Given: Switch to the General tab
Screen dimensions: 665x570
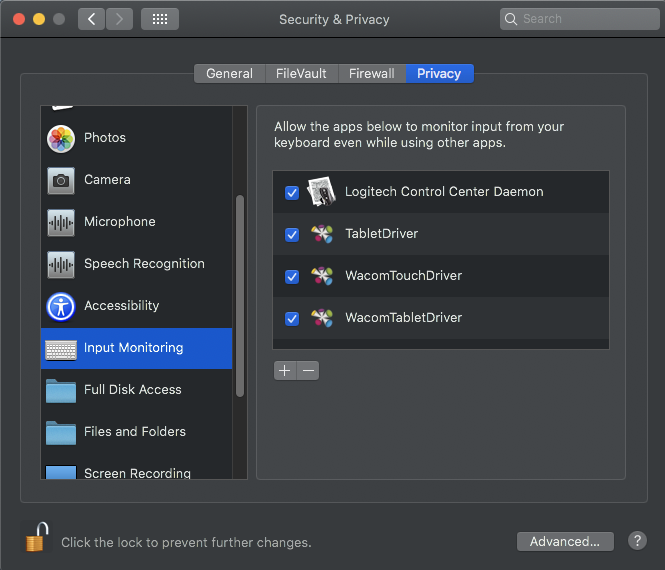Looking at the screenshot, I should coord(229,74).
